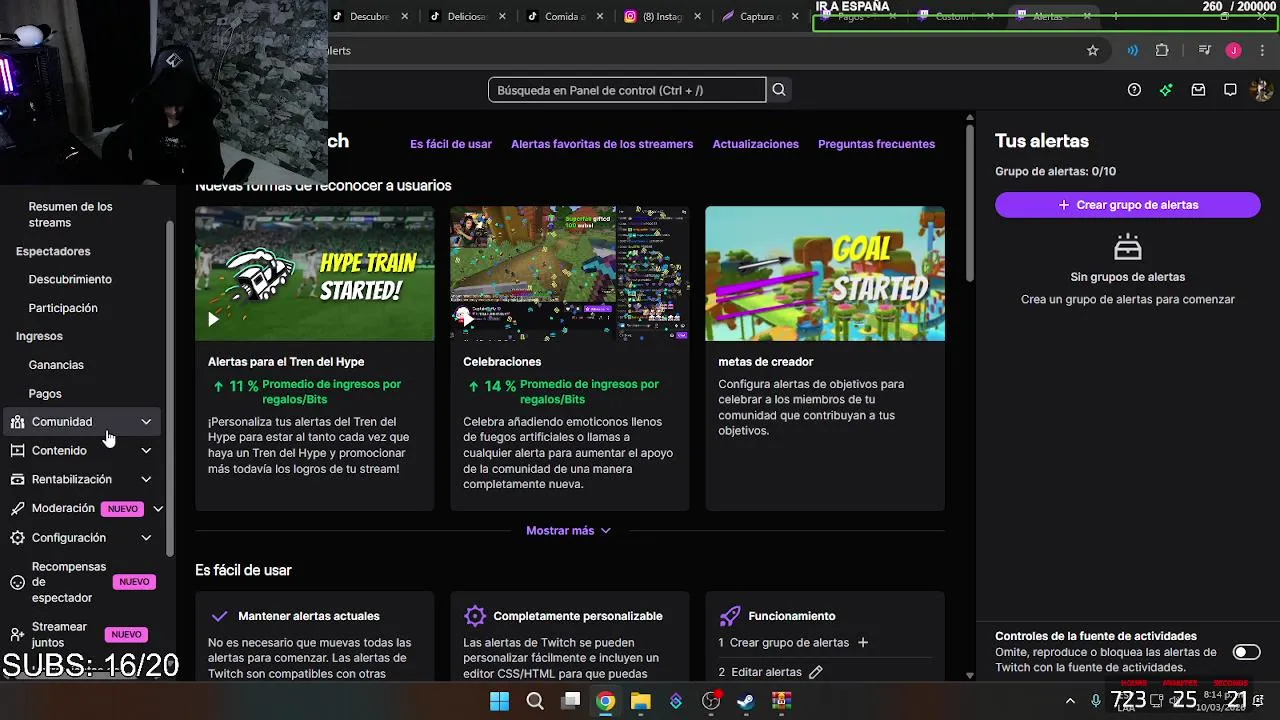
Task: Play the Hype Train Started video thumbnail
Action: pos(314,273)
